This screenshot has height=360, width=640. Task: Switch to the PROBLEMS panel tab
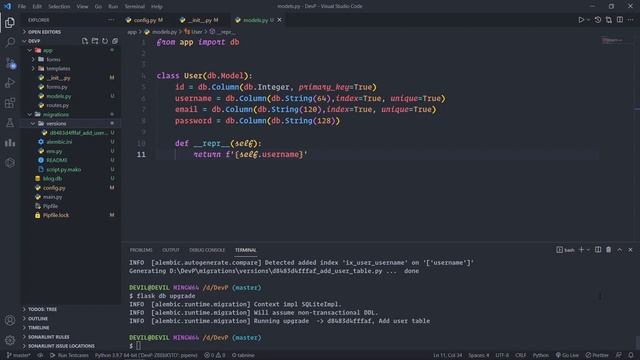pos(141,250)
